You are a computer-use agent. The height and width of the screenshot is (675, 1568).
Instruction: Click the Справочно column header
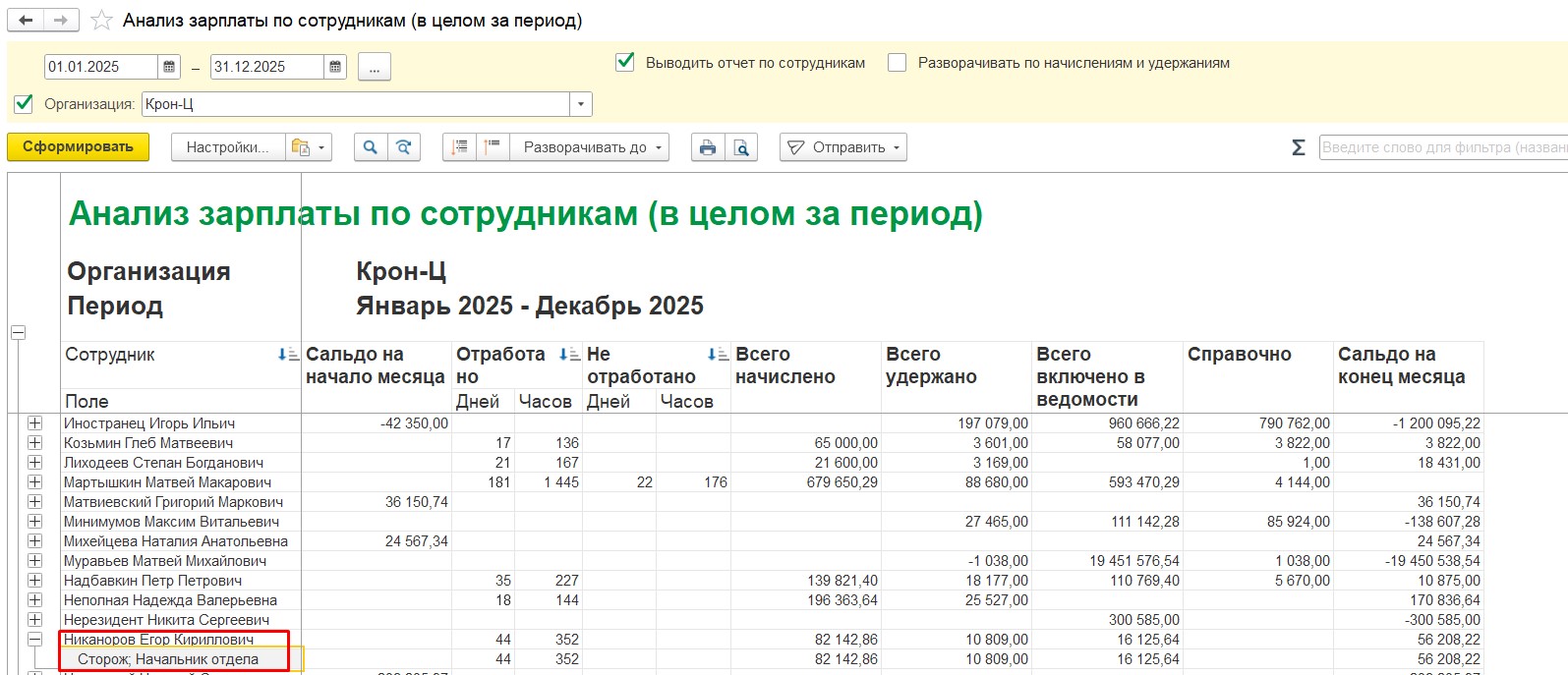point(1258,376)
